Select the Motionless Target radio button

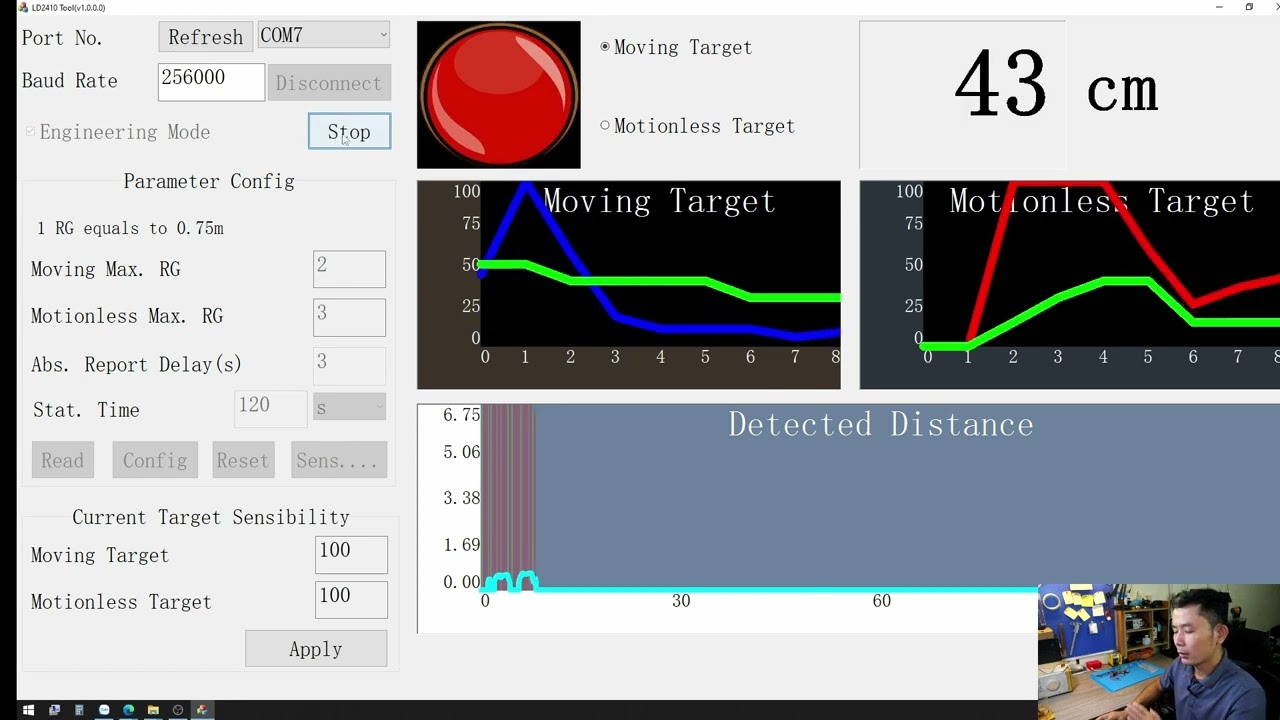click(x=605, y=126)
